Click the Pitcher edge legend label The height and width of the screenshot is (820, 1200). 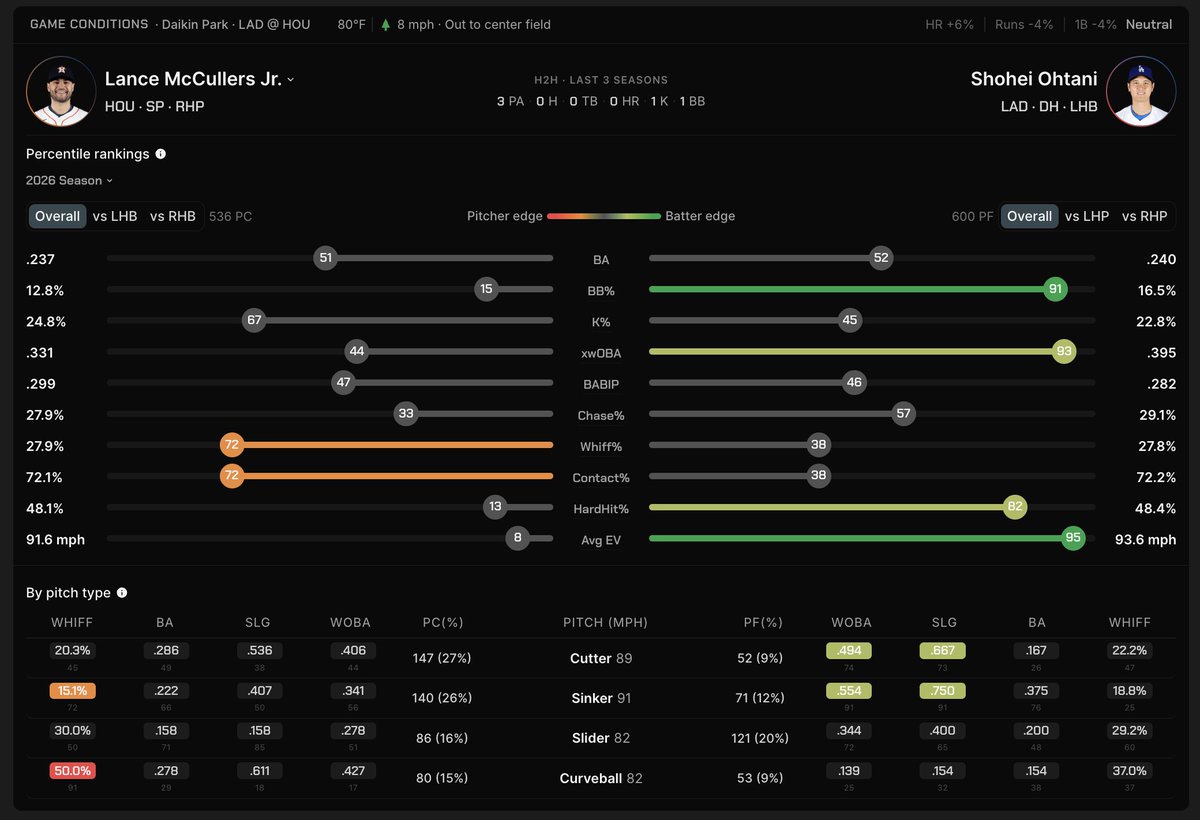(x=505, y=216)
